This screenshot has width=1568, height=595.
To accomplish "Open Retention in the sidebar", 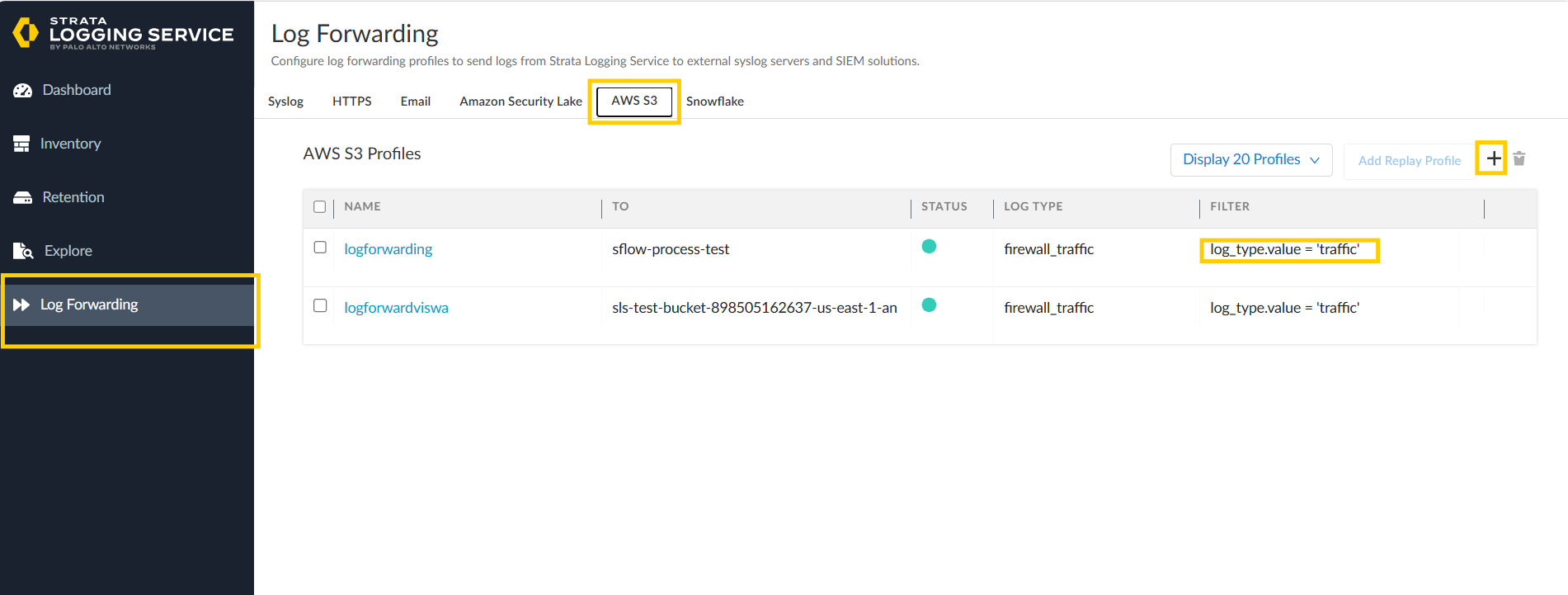I will (73, 197).
